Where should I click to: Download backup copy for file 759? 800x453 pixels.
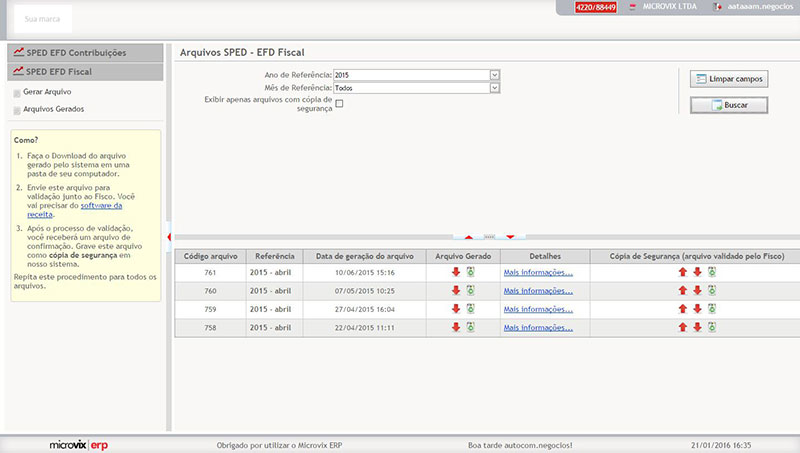(x=698, y=309)
